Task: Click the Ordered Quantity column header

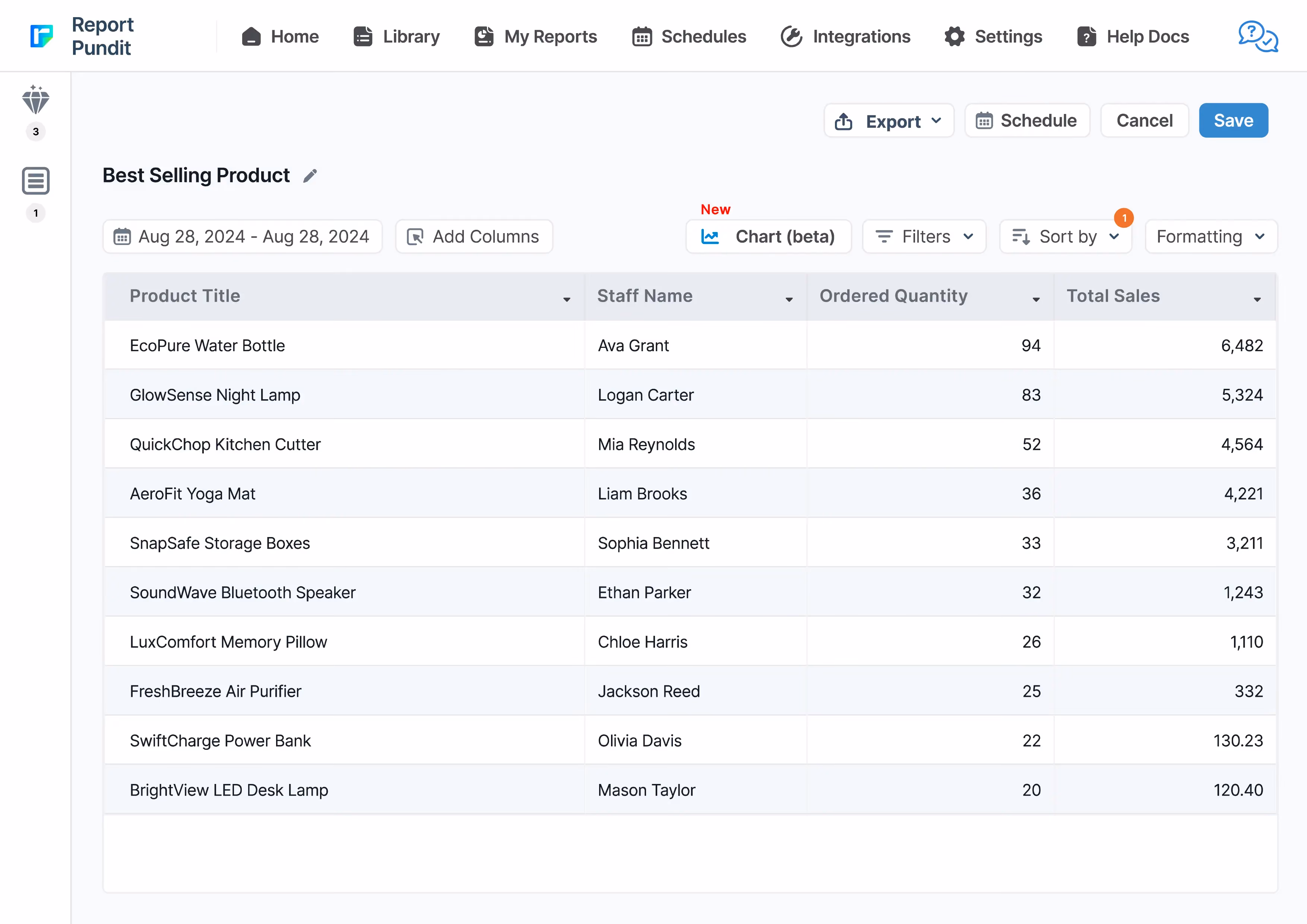Action: click(930, 296)
